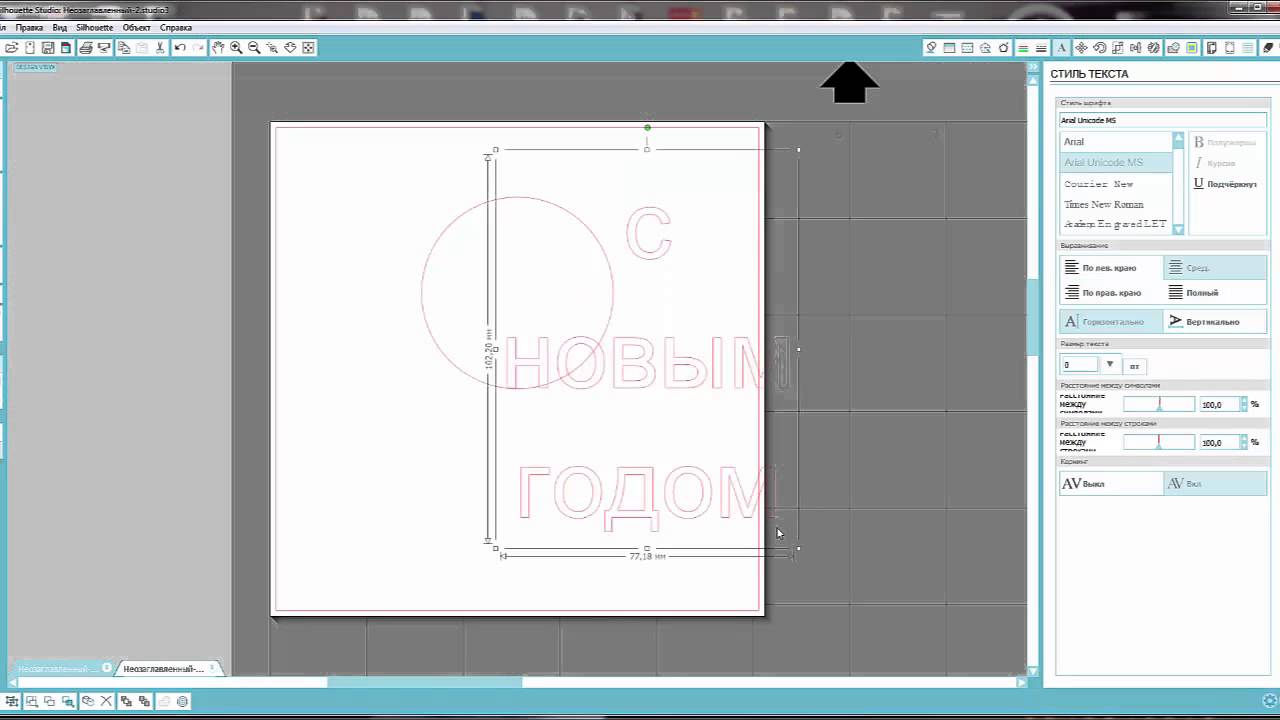Open the Trace panel icon
The image size is (1280, 720).
coord(1192,48)
